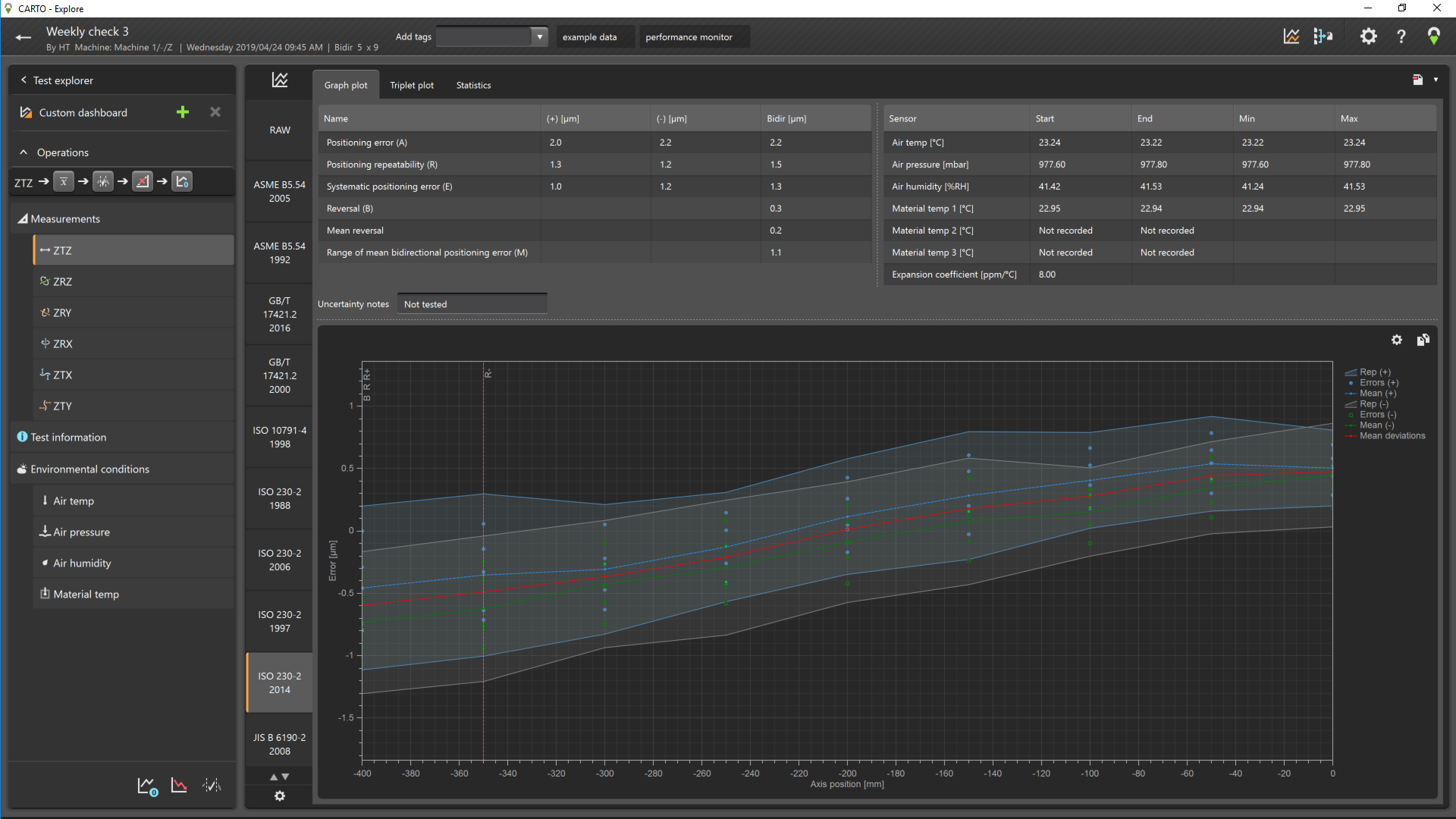
Task: Click the slope removal operation icon
Action: coord(143,182)
